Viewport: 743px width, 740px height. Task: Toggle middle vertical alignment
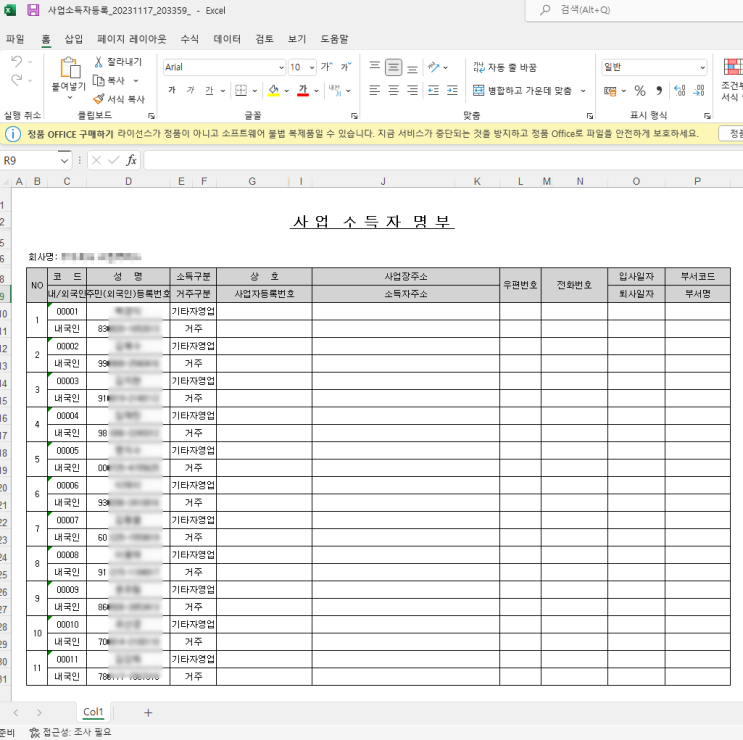tap(393, 67)
